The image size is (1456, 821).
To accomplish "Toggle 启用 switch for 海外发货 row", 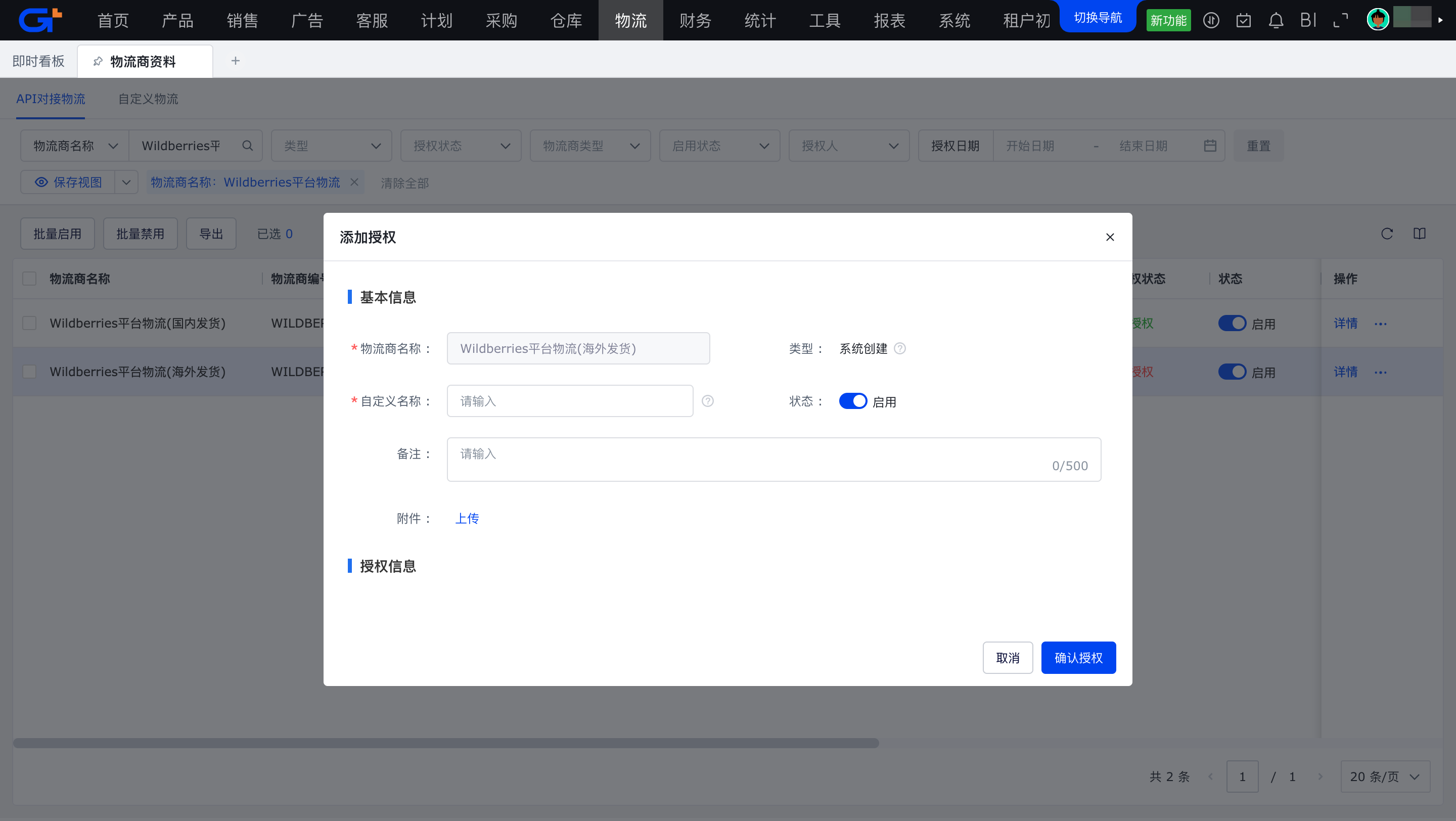I will pyautogui.click(x=1232, y=372).
